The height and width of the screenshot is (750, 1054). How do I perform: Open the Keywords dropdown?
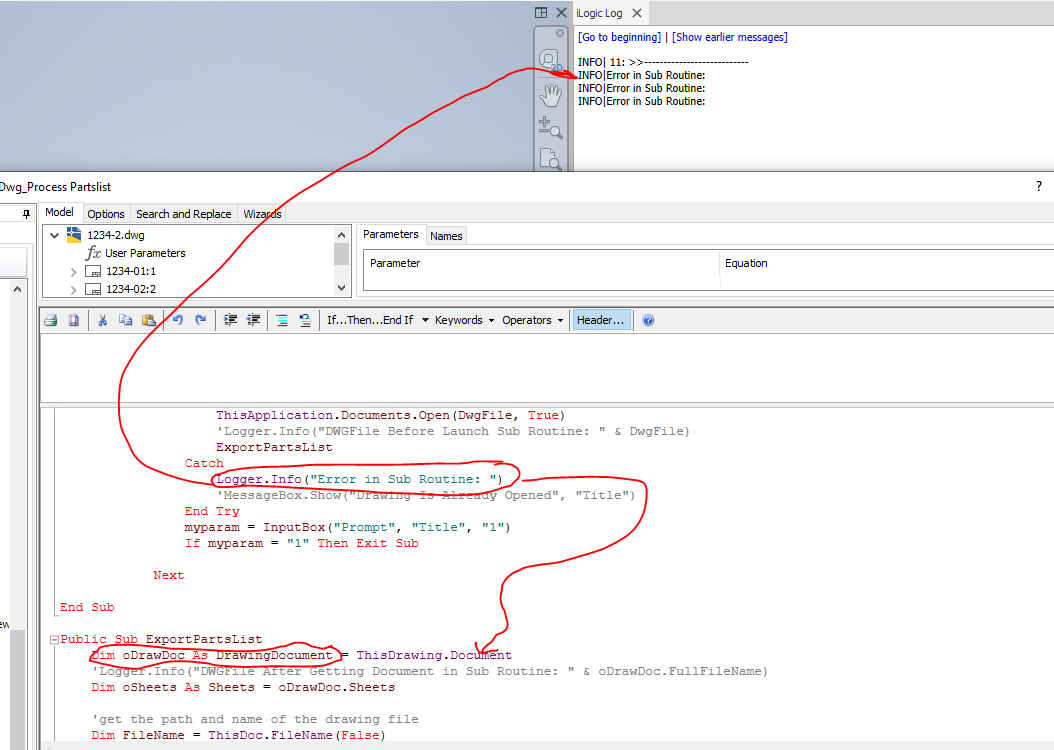[463, 320]
